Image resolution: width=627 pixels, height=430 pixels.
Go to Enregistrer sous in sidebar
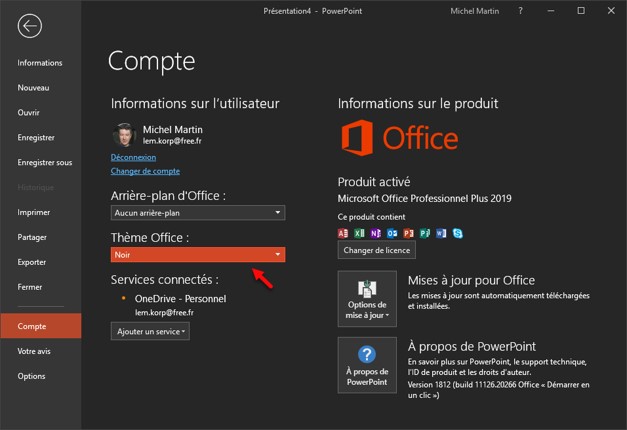(45, 162)
